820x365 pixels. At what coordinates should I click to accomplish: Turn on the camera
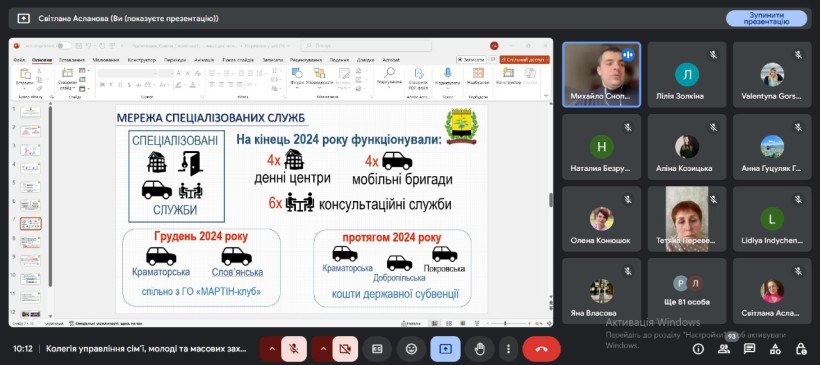345,349
